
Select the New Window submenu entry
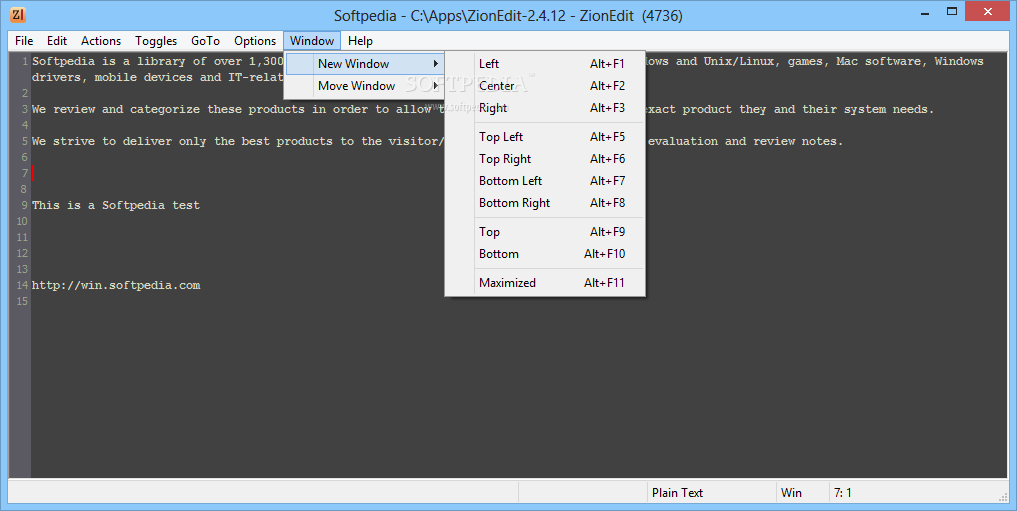click(365, 64)
